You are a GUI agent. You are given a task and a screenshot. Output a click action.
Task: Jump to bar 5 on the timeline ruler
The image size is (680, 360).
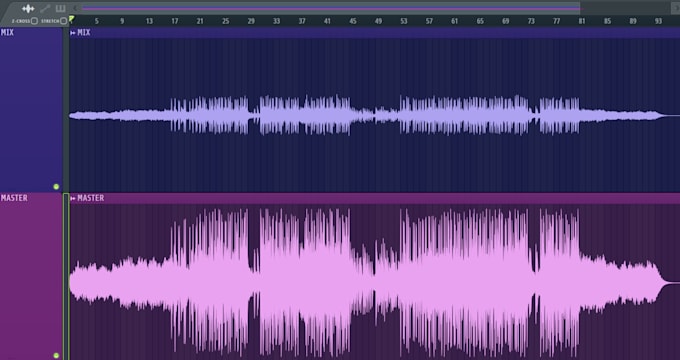click(x=97, y=21)
